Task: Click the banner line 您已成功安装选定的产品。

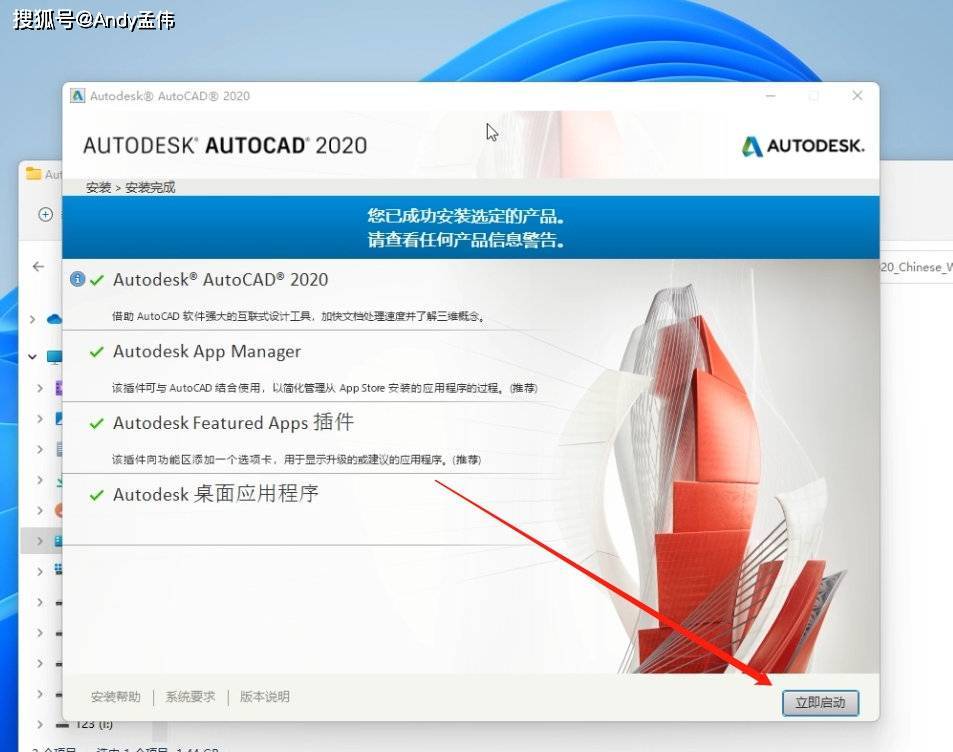Action: point(466,216)
